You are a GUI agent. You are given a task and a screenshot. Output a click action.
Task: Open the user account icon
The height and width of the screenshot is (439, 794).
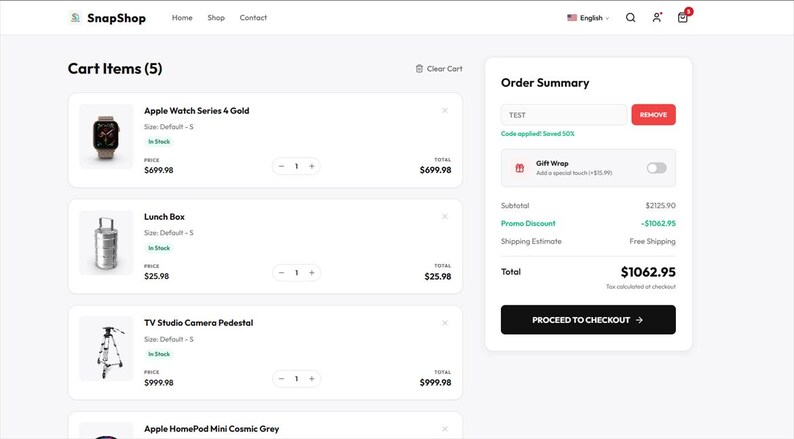coord(657,18)
